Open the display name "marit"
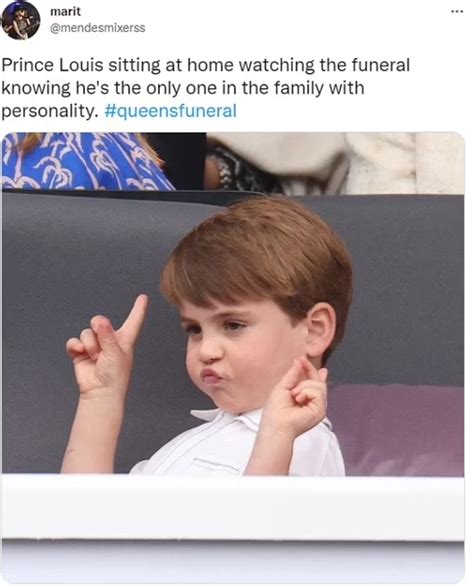The image size is (474, 588). (65, 12)
